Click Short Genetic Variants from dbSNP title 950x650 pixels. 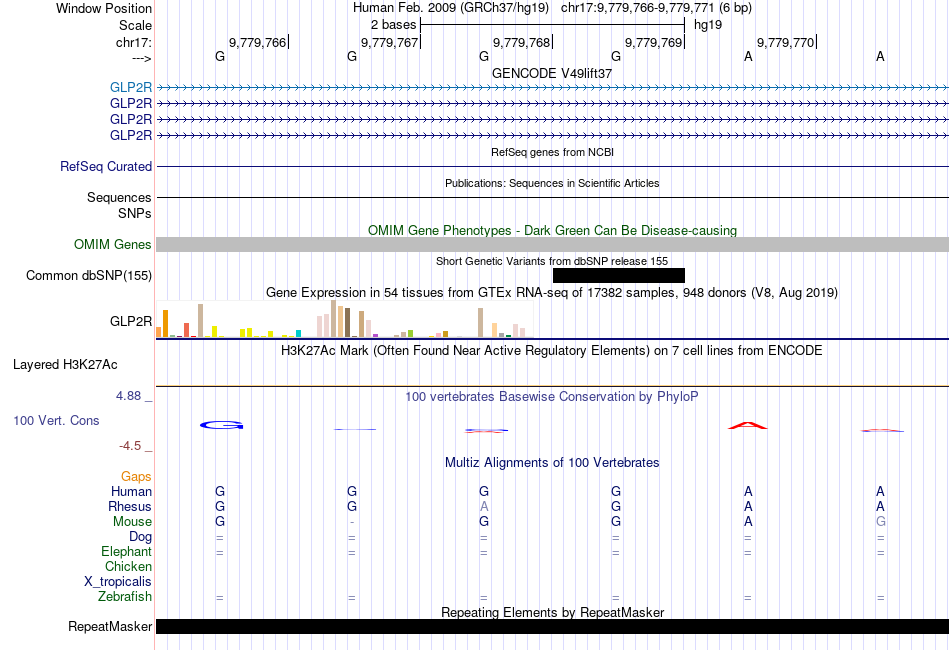pos(552,261)
